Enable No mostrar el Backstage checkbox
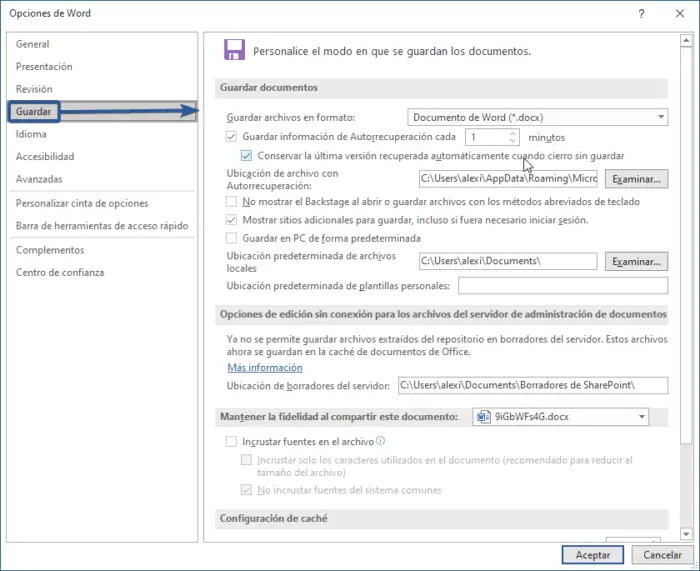 pyautogui.click(x=231, y=202)
